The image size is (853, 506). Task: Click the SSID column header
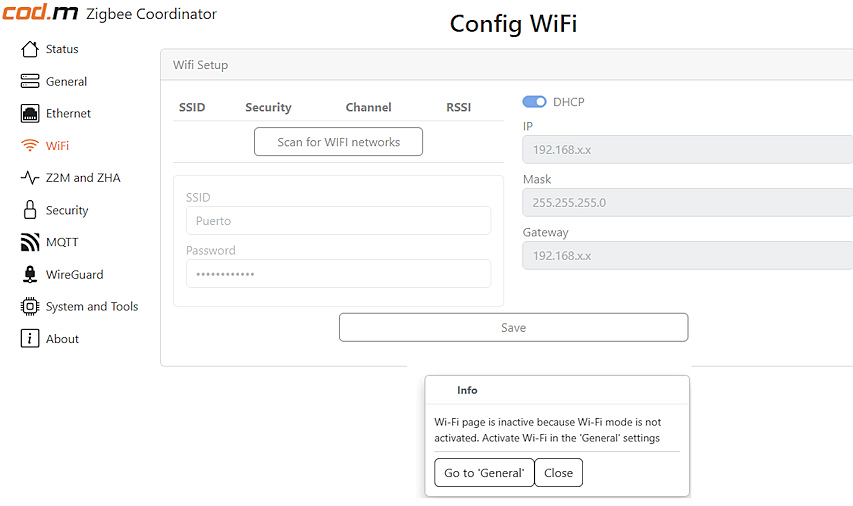tap(192, 107)
